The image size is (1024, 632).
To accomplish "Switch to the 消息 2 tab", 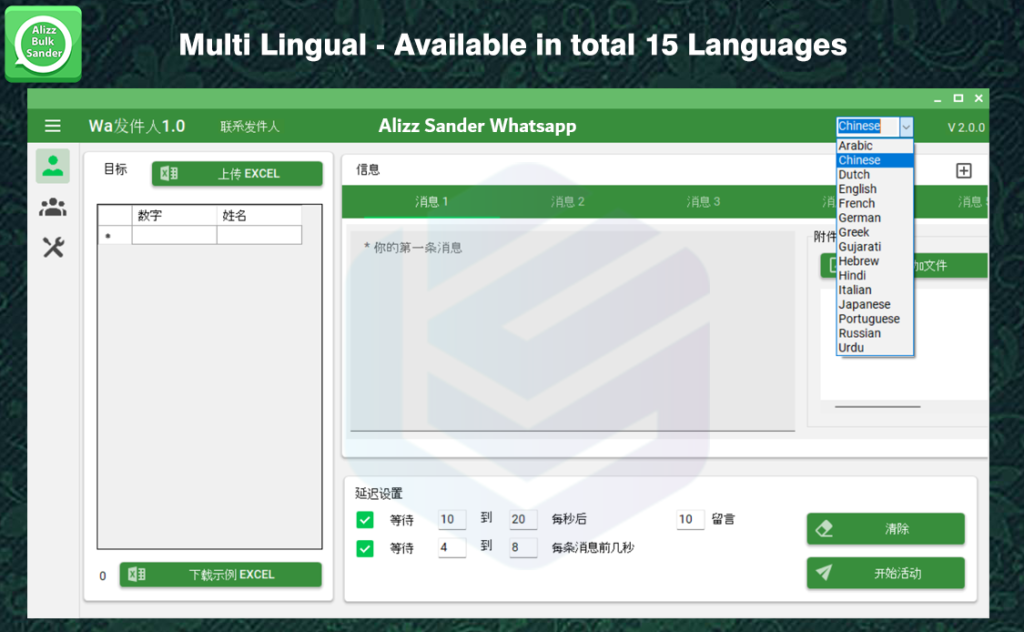I will point(567,202).
